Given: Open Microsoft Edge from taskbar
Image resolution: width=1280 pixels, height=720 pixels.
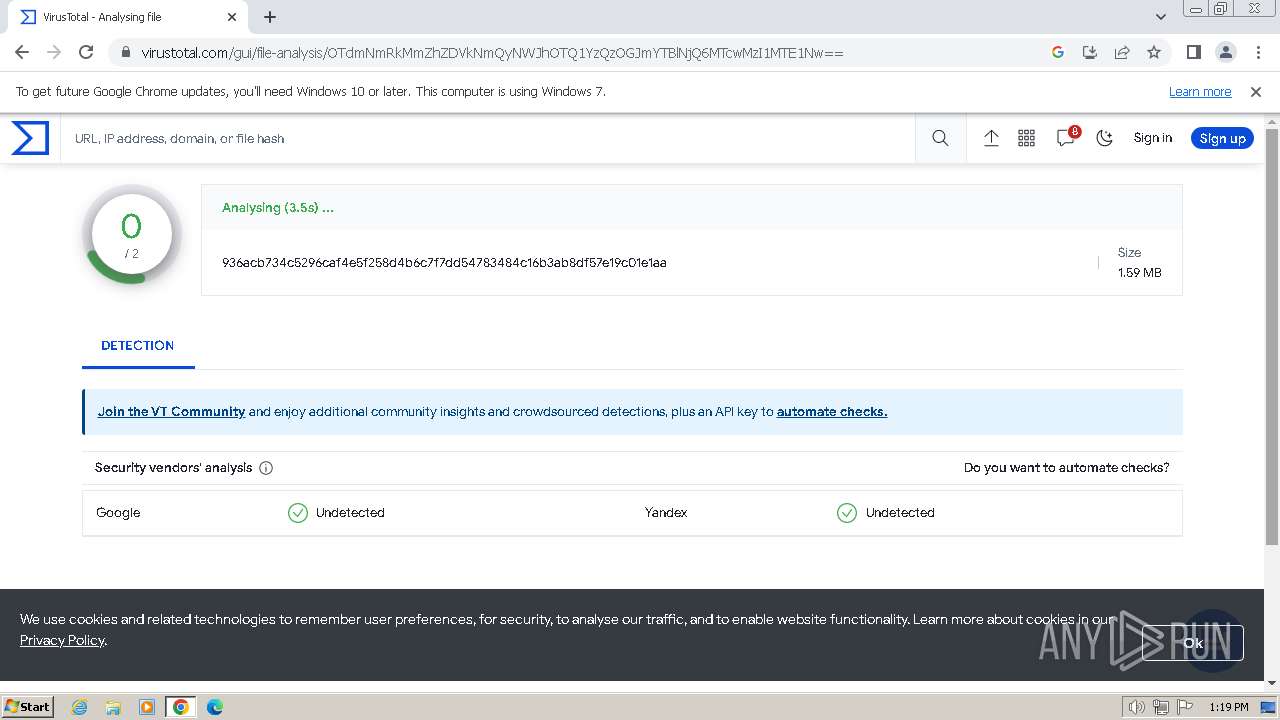Looking at the screenshot, I should pos(214,707).
